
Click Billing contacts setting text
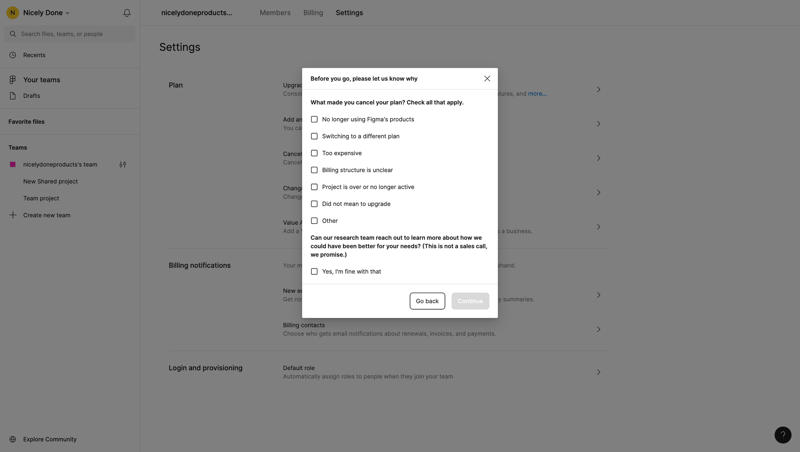(x=304, y=325)
